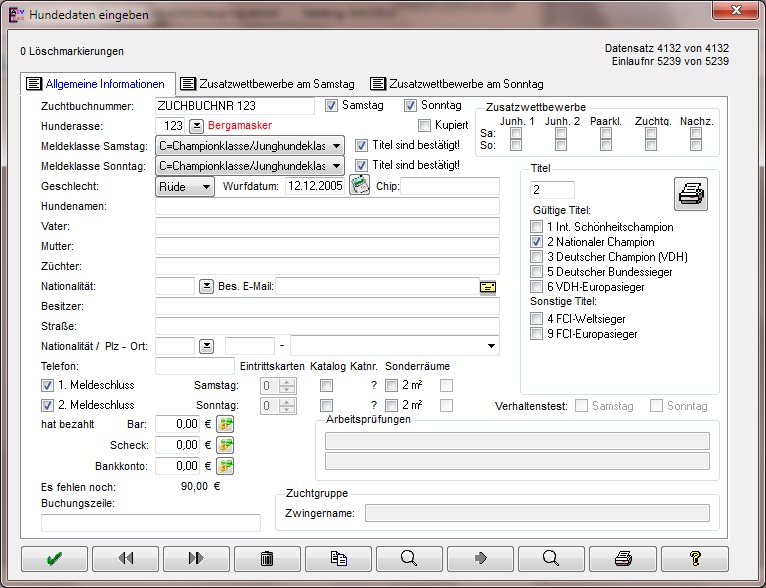This screenshot has height=588, width=766.
Task: Click the Hundenamen input field
Action: [x=327, y=206]
